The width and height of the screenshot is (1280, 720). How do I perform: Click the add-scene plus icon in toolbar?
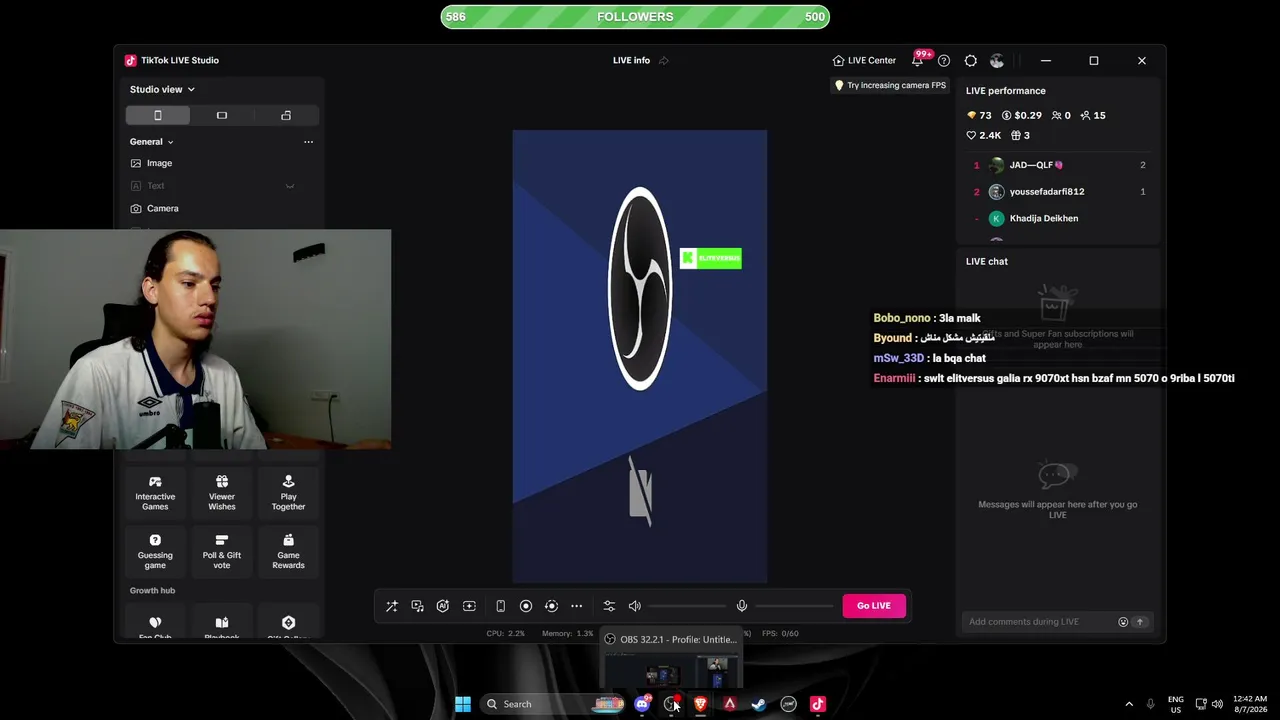469,606
